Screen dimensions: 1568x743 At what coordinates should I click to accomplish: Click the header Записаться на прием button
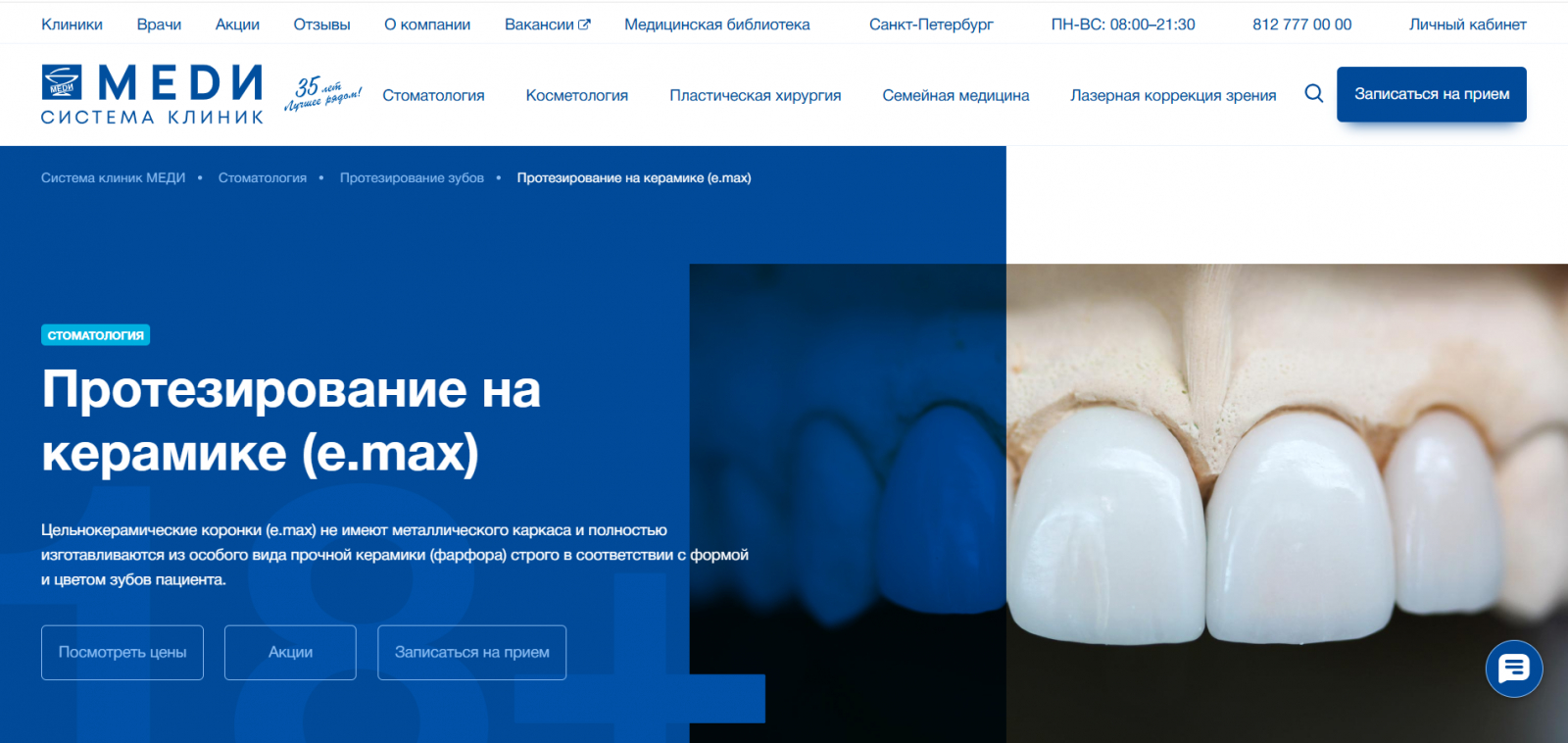pos(1432,94)
